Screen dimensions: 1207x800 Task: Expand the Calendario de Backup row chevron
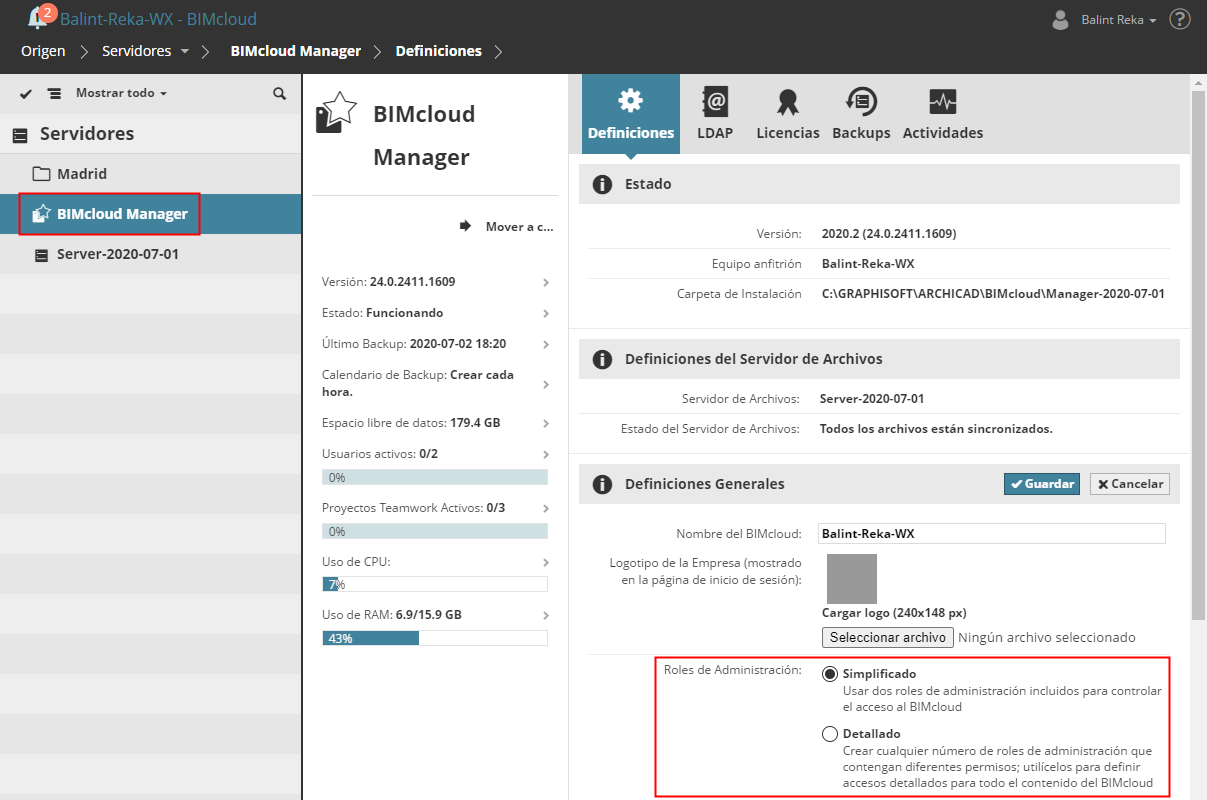pos(546,384)
